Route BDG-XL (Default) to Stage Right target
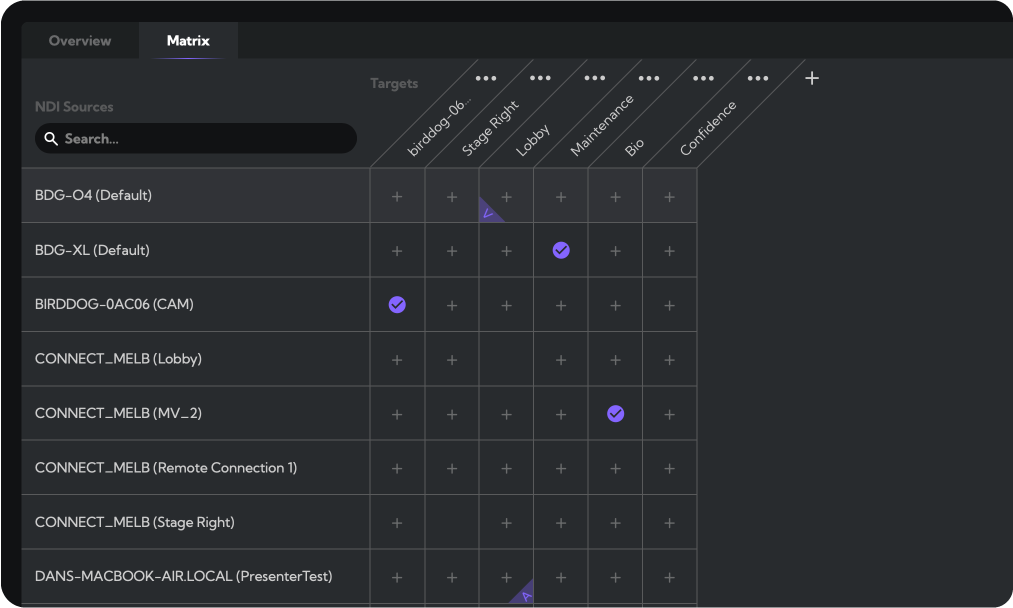 click(452, 250)
